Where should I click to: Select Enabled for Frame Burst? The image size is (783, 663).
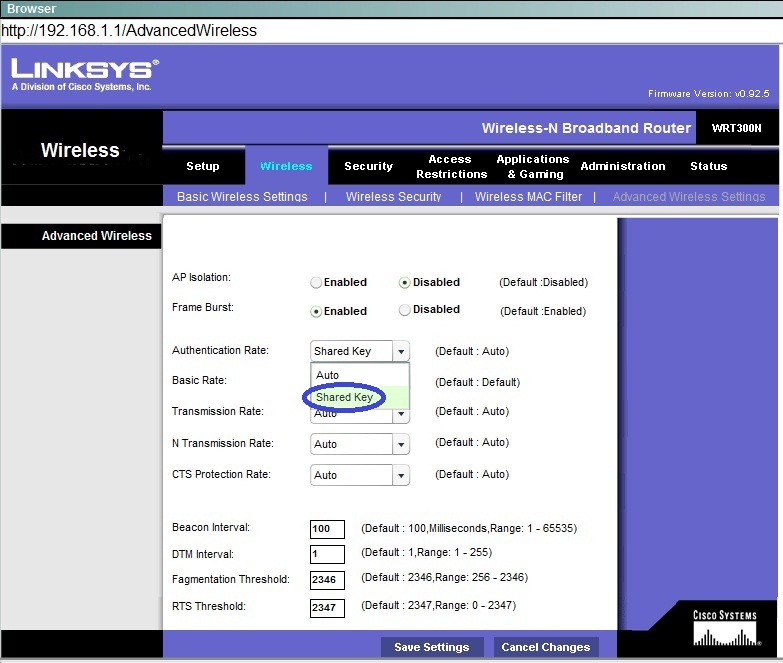click(316, 312)
